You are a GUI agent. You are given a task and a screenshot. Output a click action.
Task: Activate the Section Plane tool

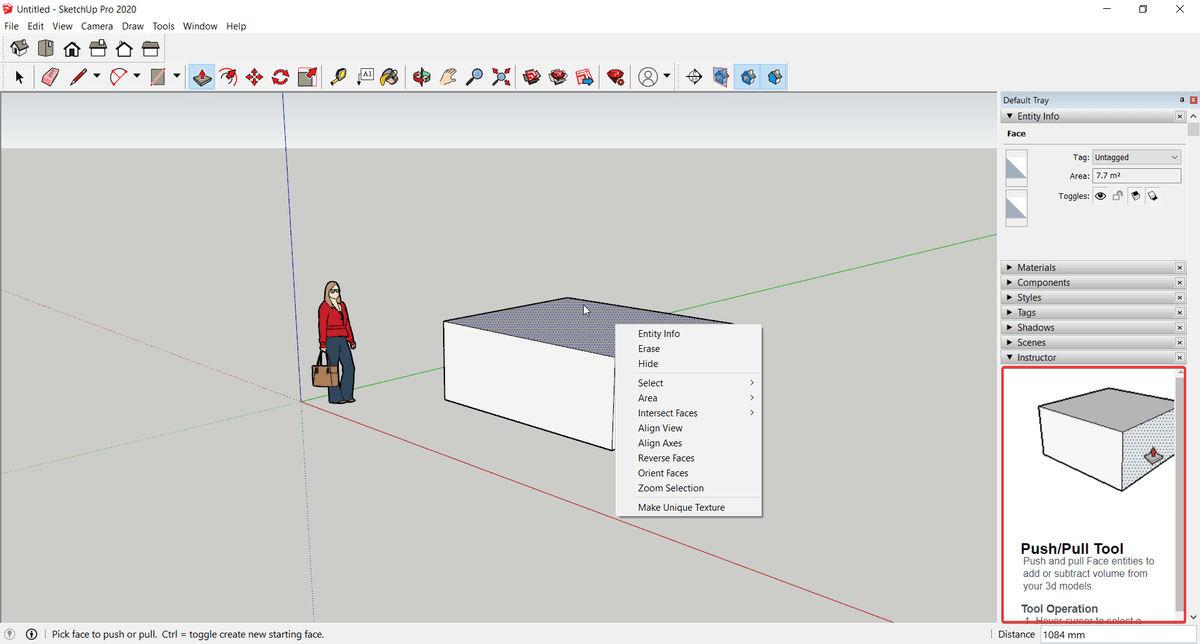click(x=695, y=77)
